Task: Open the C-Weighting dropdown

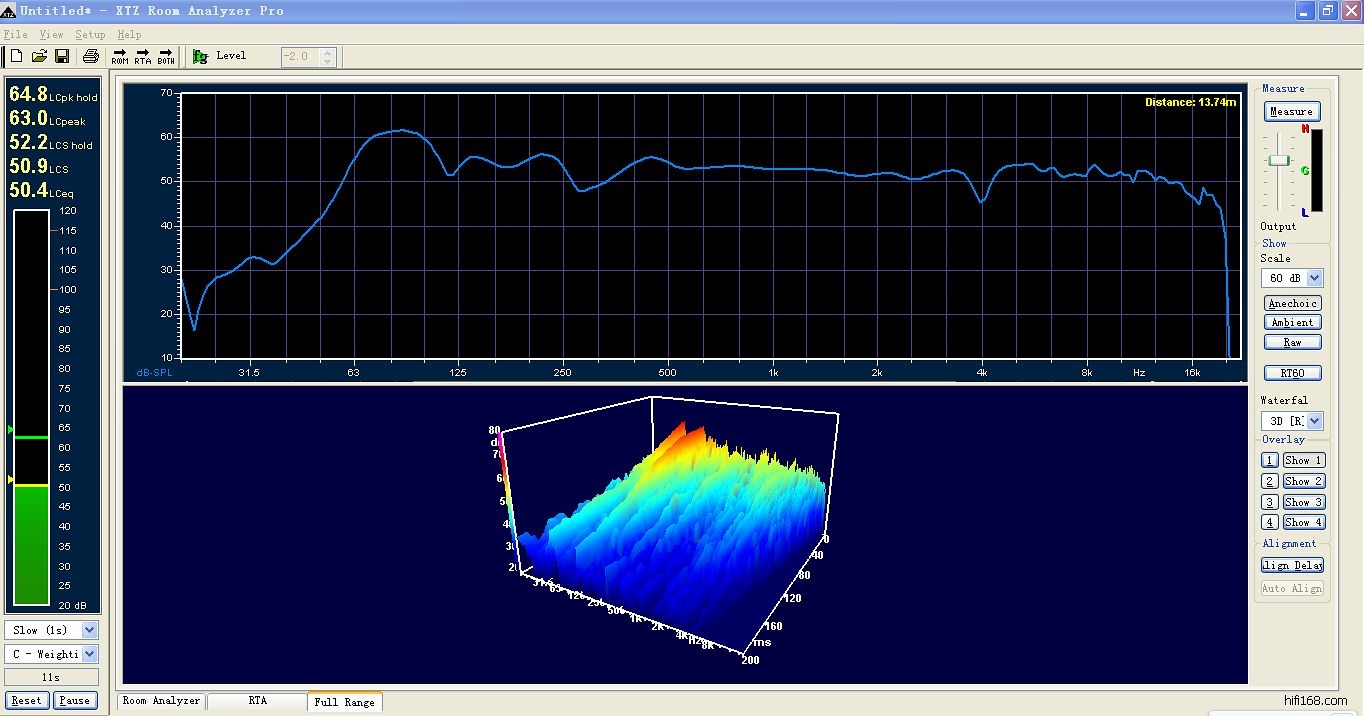Action: pos(89,654)
